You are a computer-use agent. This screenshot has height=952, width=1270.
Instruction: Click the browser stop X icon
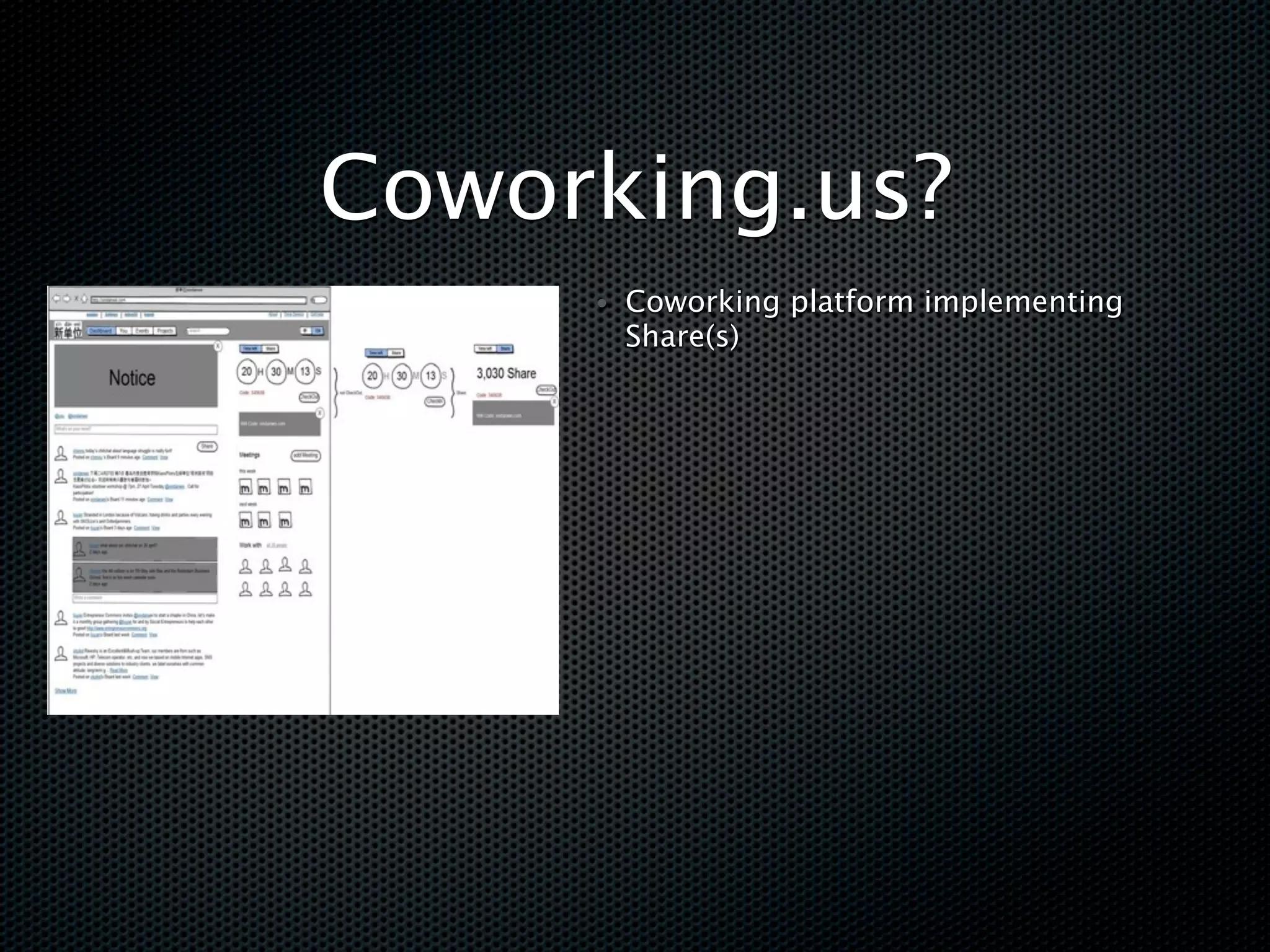pos(76,300)
